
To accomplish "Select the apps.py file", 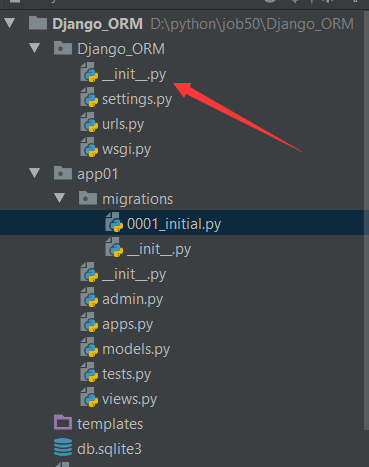I will (128, 324).
